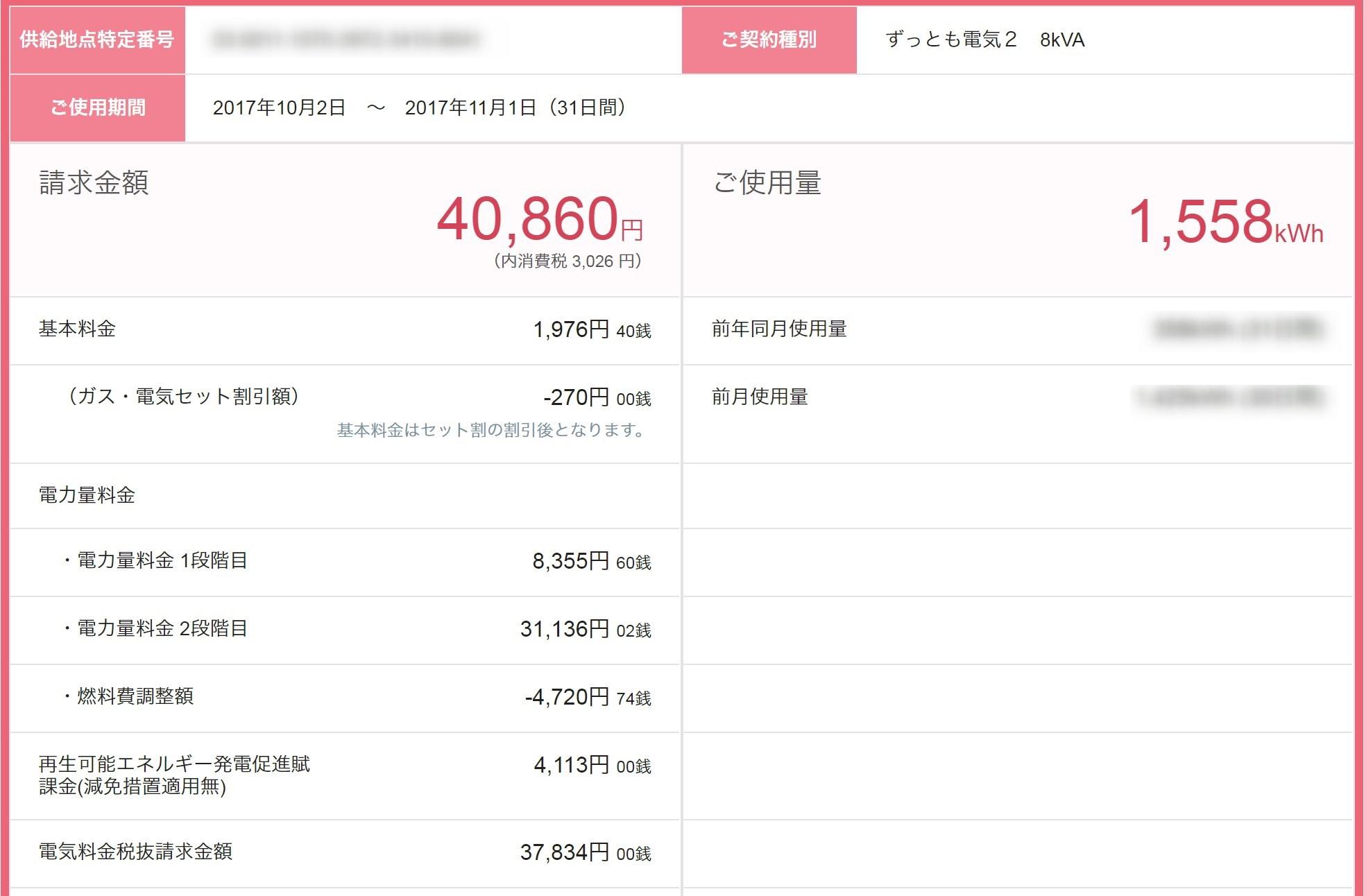Image resolution: width=1364 pixels, height=896 pixels.
Task: Click the usage value 1,558kWh
Action: [x=1226, y=222]
